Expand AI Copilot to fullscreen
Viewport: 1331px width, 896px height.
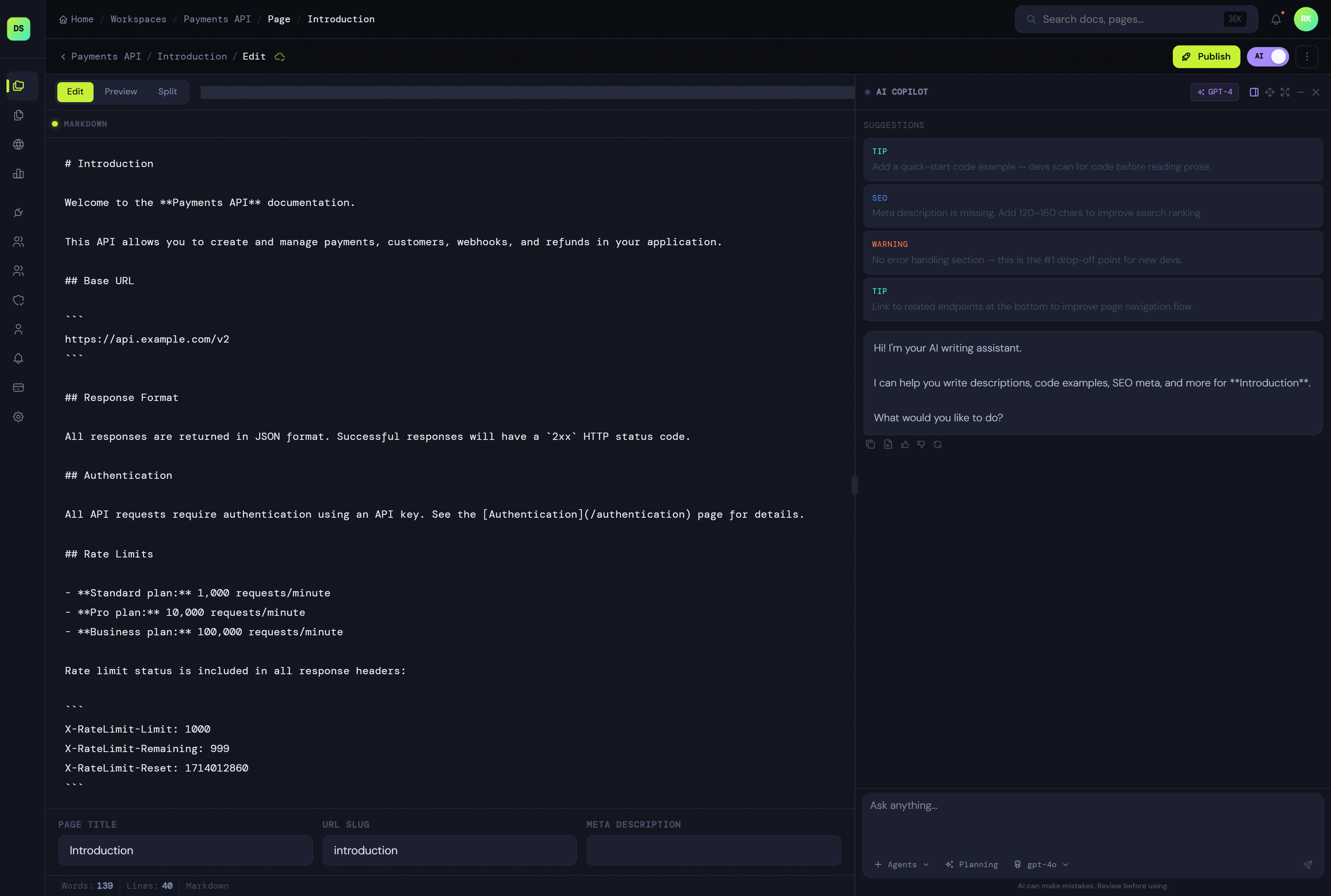(1285, 92)
